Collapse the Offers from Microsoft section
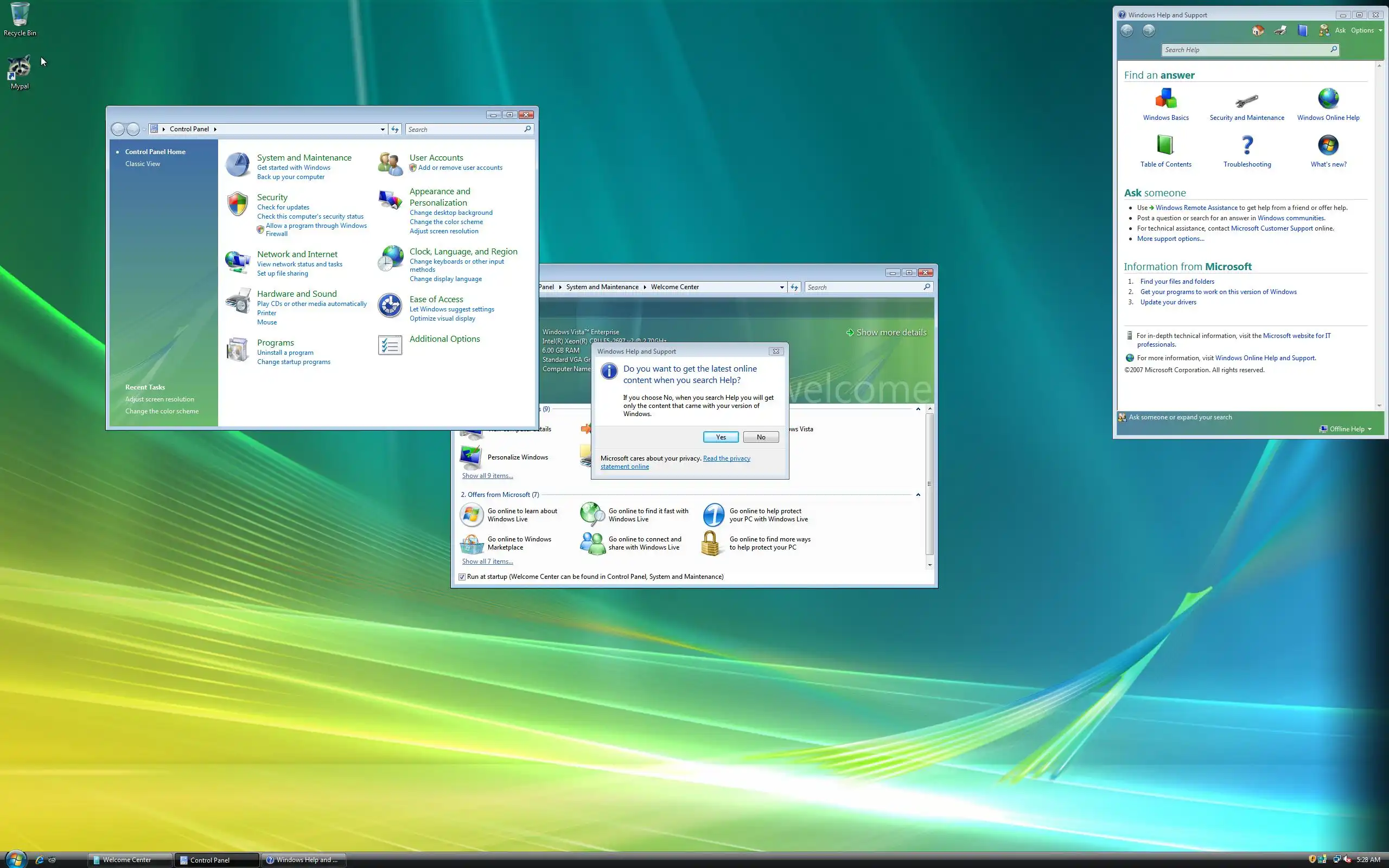Screen dimensions: 1389x868 point(918,494)
